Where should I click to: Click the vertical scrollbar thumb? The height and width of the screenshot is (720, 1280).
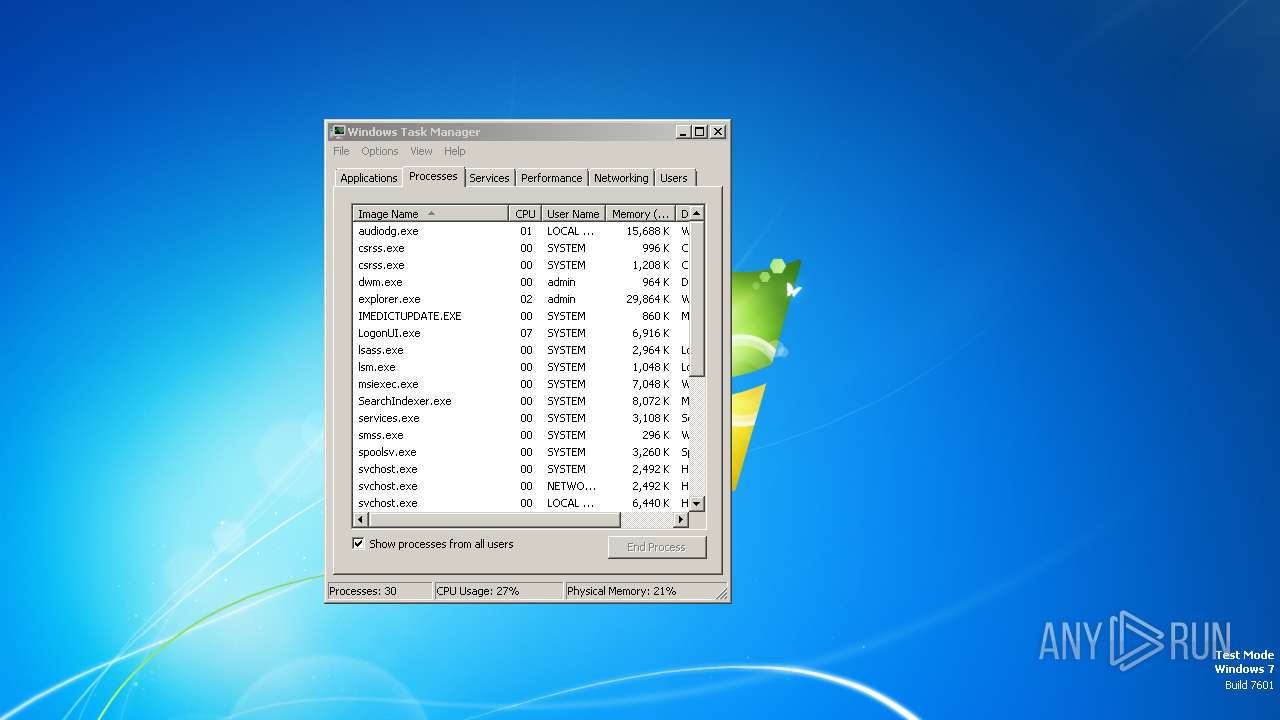click(697, 299)
